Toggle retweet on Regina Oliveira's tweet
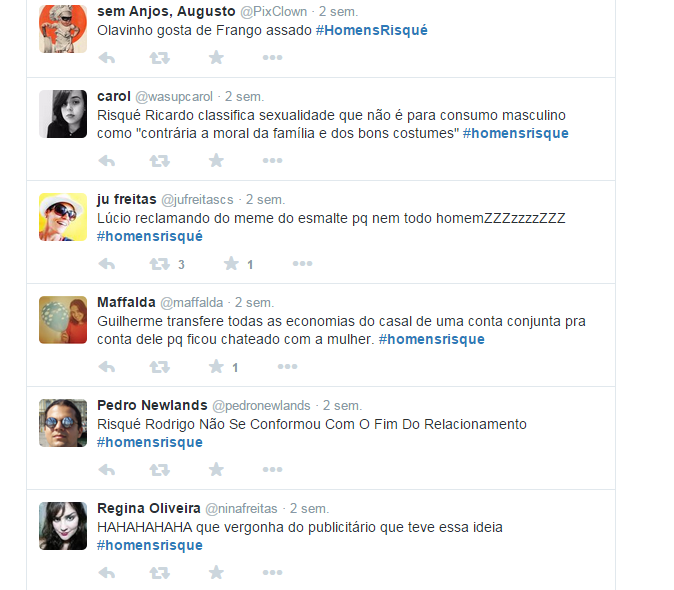Viewport: 674px width, 590px height. tap(159, 573)
